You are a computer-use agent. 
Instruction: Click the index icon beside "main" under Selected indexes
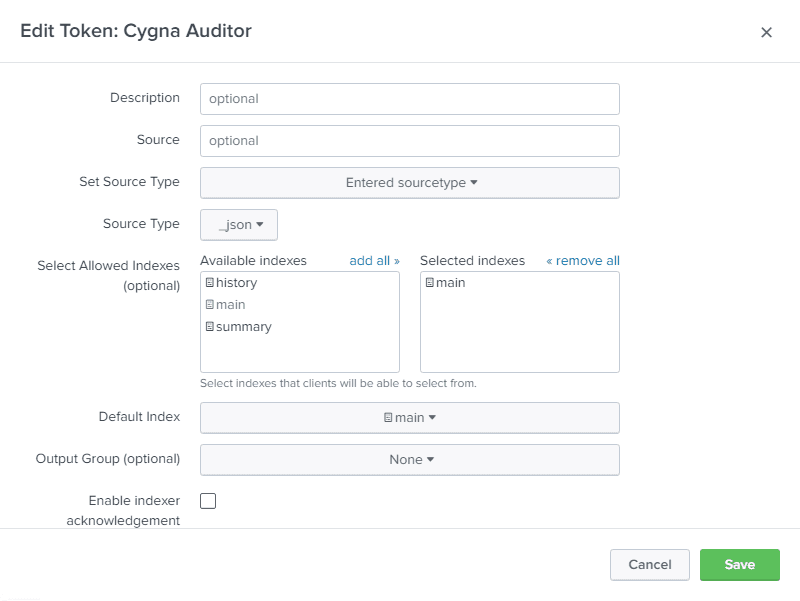(430, 283)
